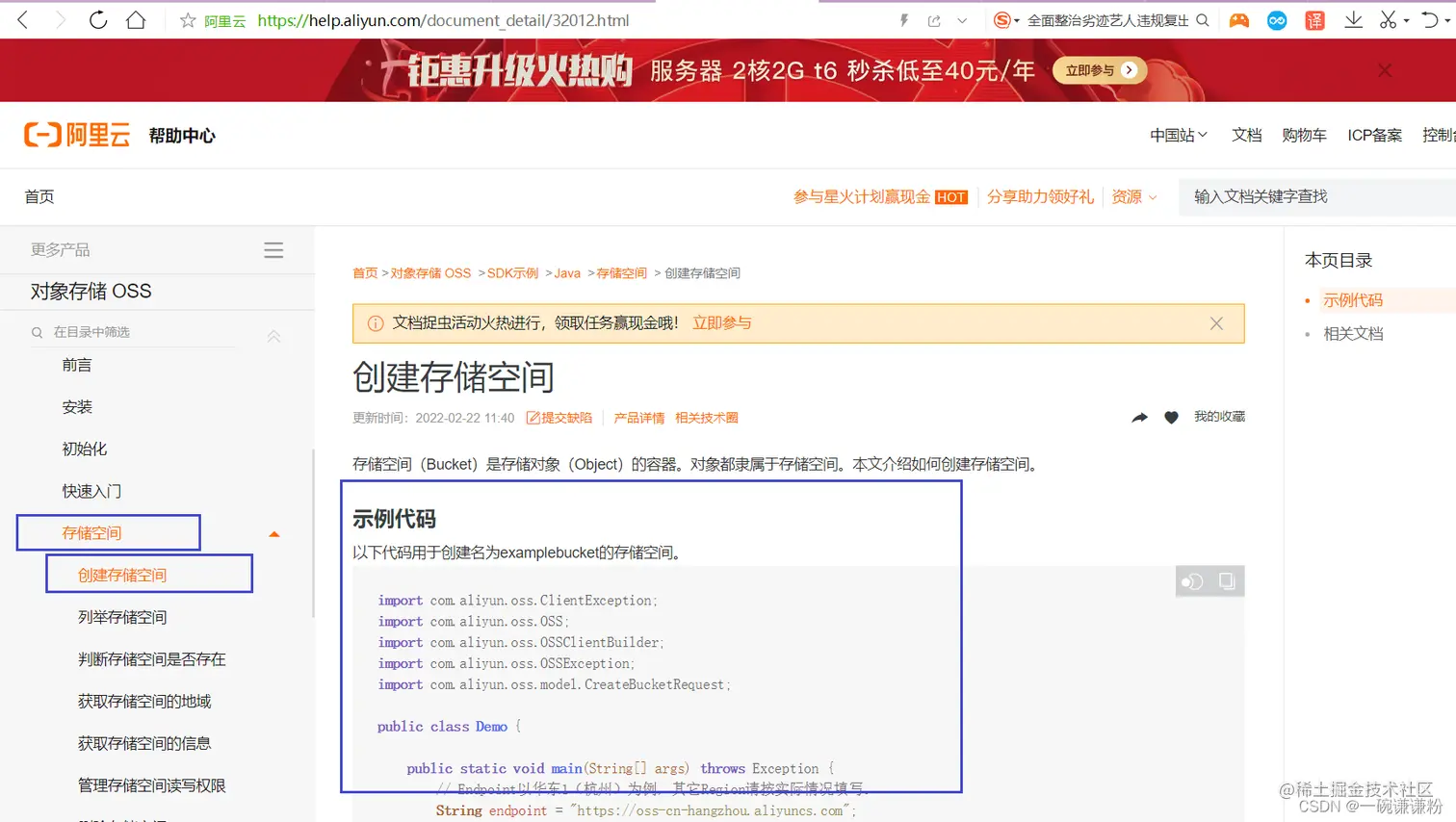Reload the page with the refresh icon
Viewport: 1456px width, 822px height.
98,19
